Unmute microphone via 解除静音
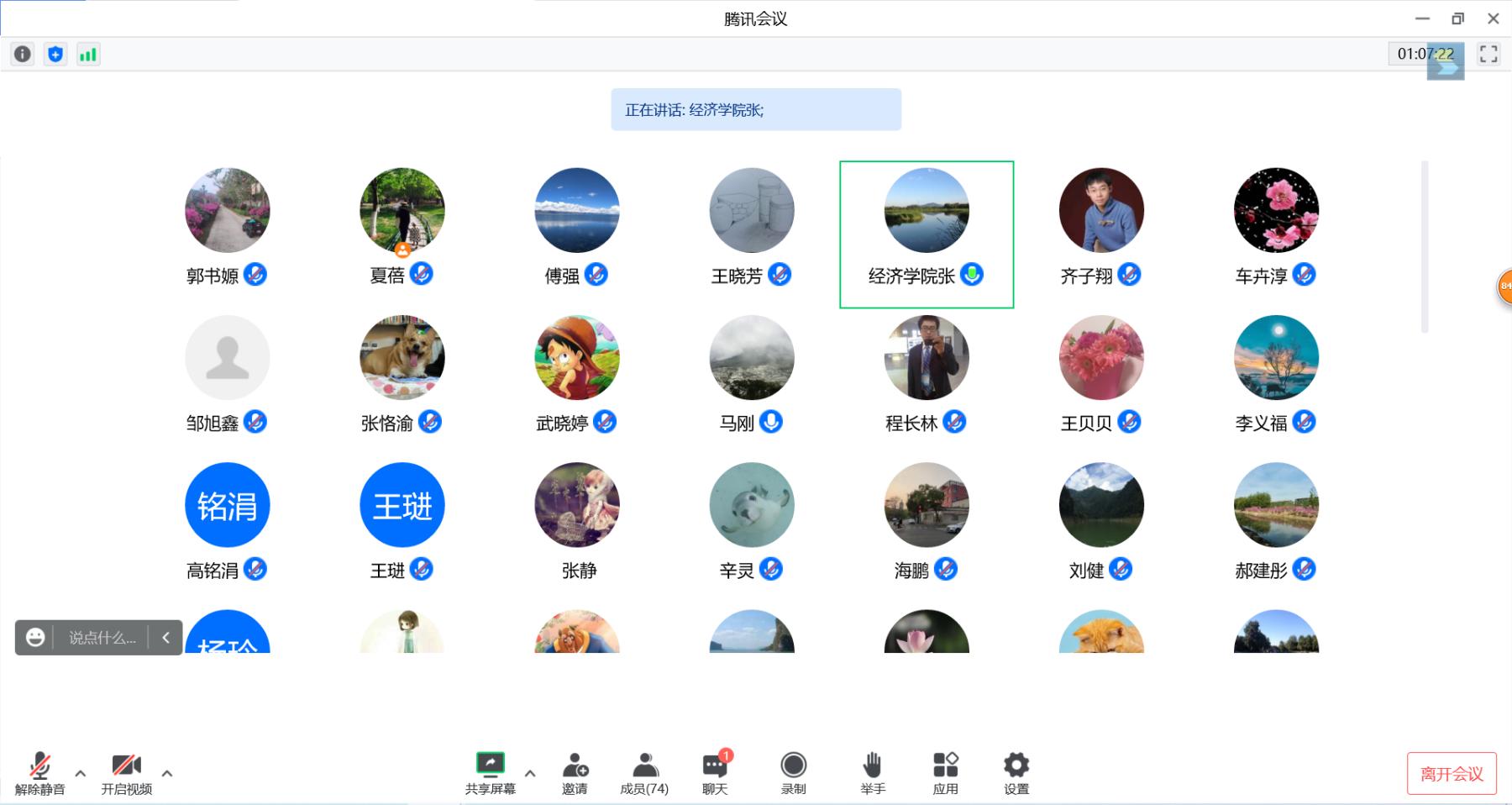 [39, 773]
